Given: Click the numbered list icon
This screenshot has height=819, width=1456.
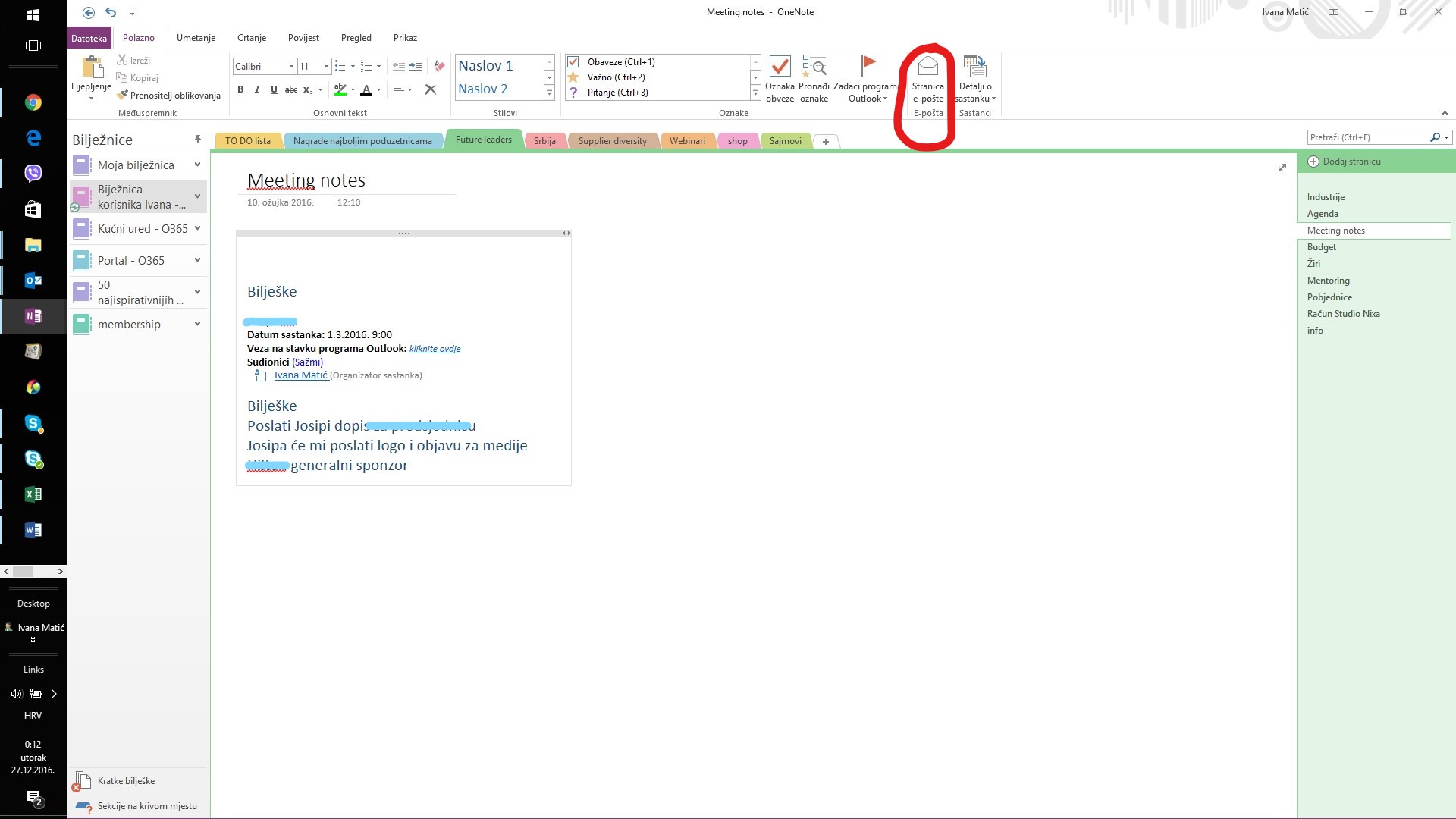Looking at the screenshot, I should coord(366,66).
